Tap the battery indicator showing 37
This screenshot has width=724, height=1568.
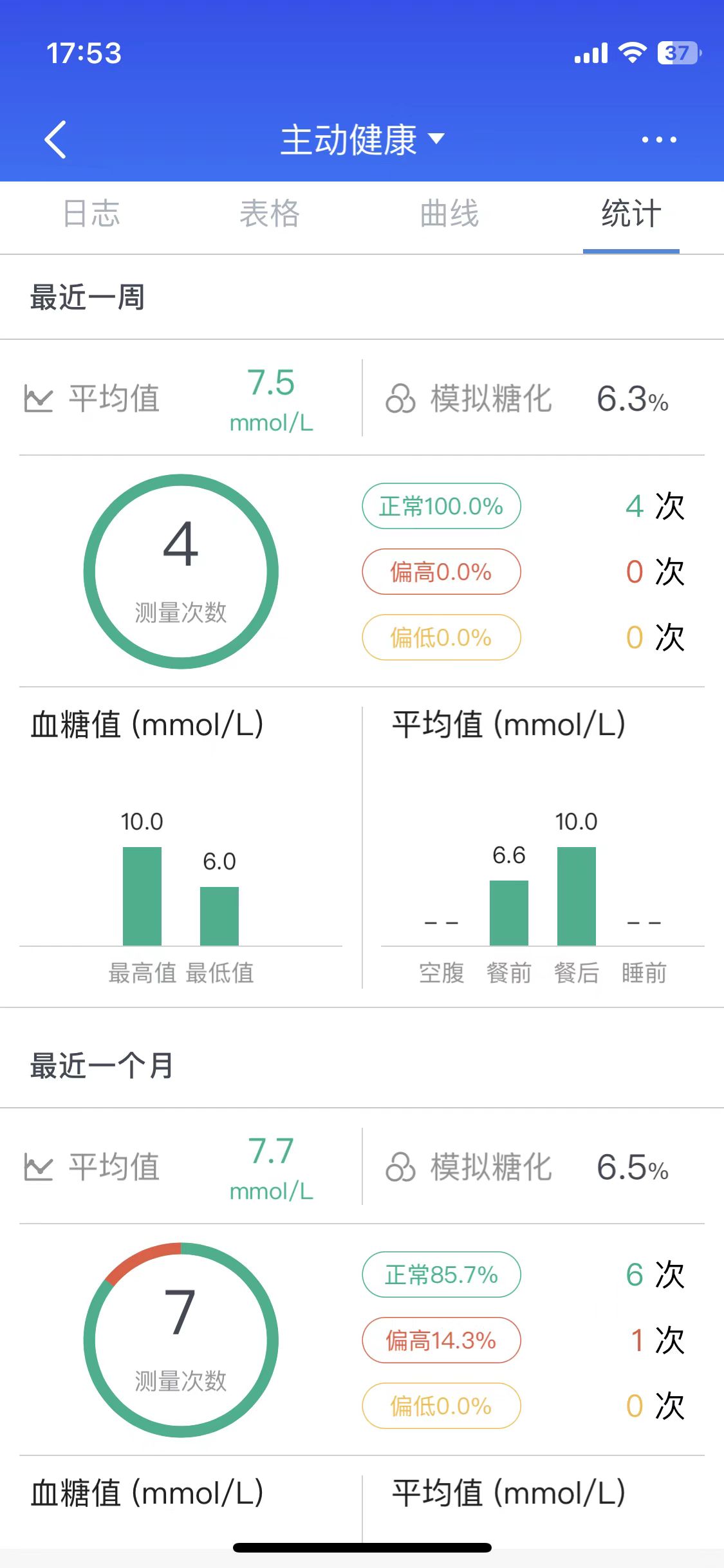(678, 53)
